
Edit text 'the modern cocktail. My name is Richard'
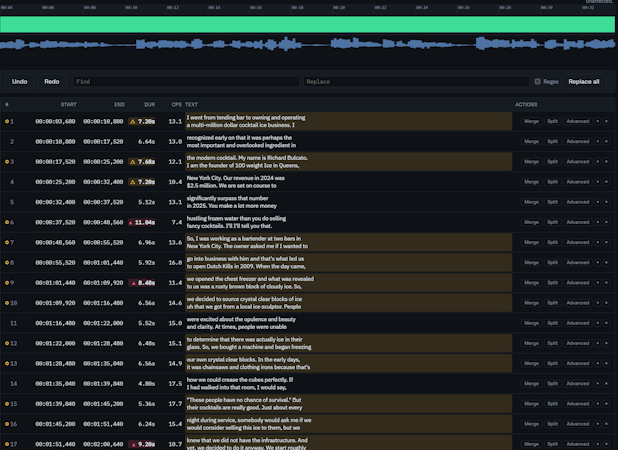pos(349,162)
